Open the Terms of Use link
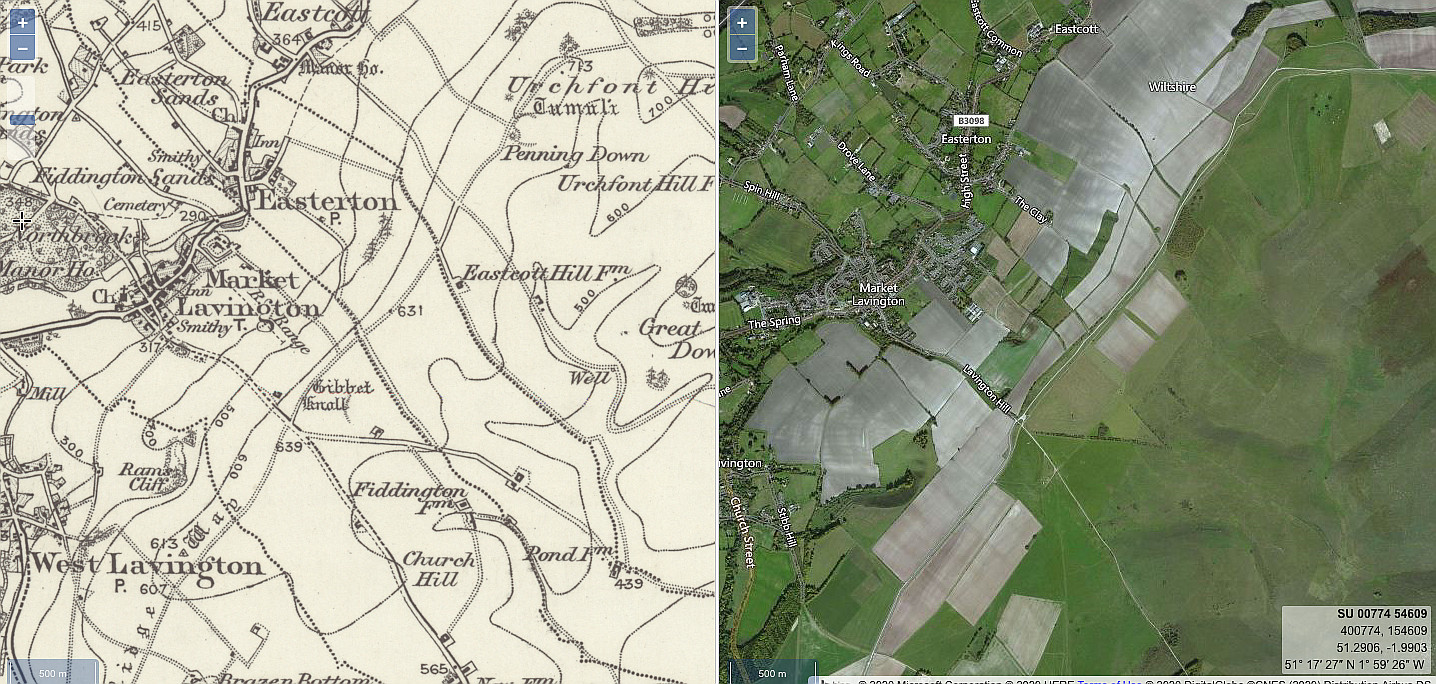The width and height of the screenshot is (1436, 684). (x=1109, y=680)
